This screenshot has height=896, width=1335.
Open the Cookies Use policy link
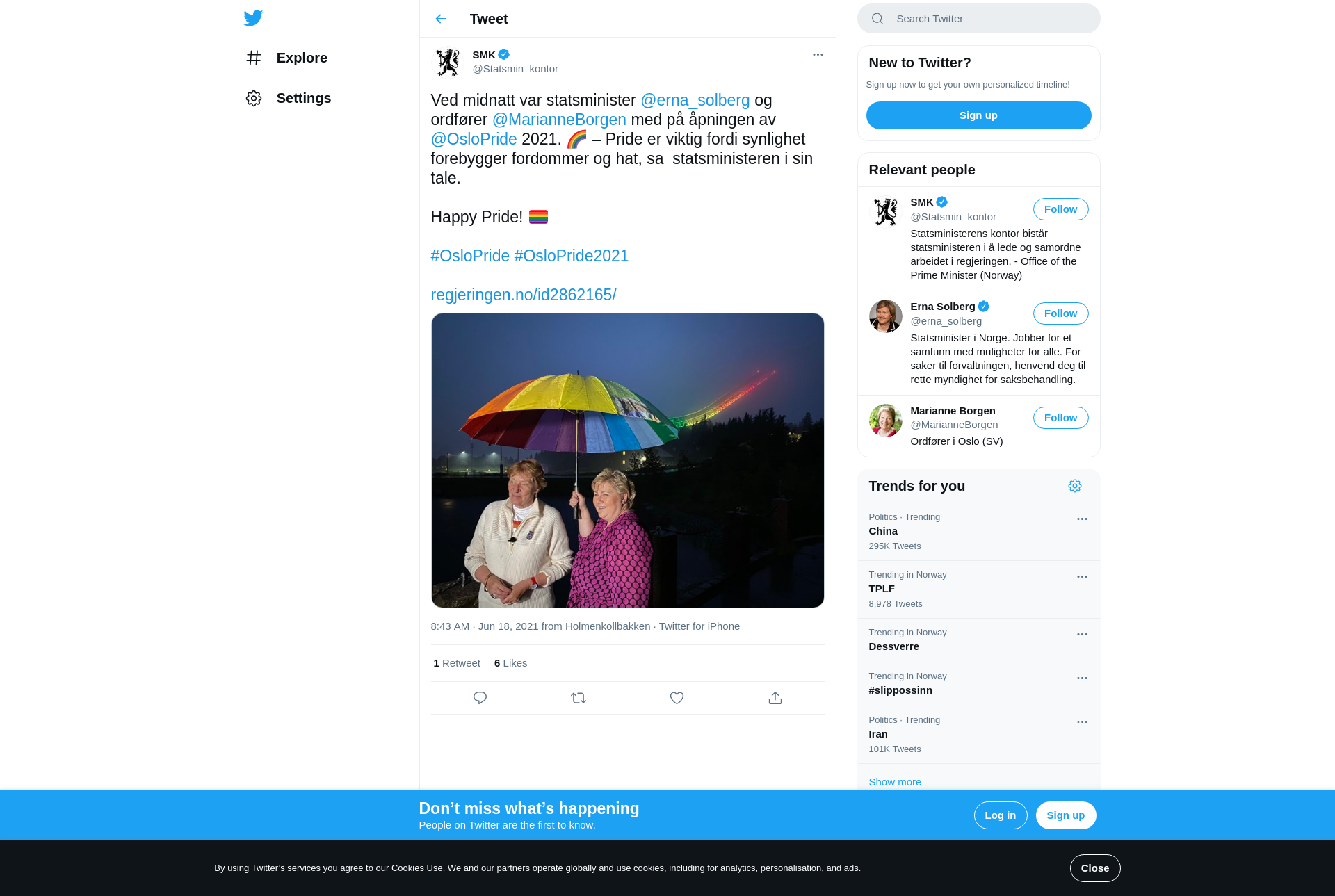416,868
